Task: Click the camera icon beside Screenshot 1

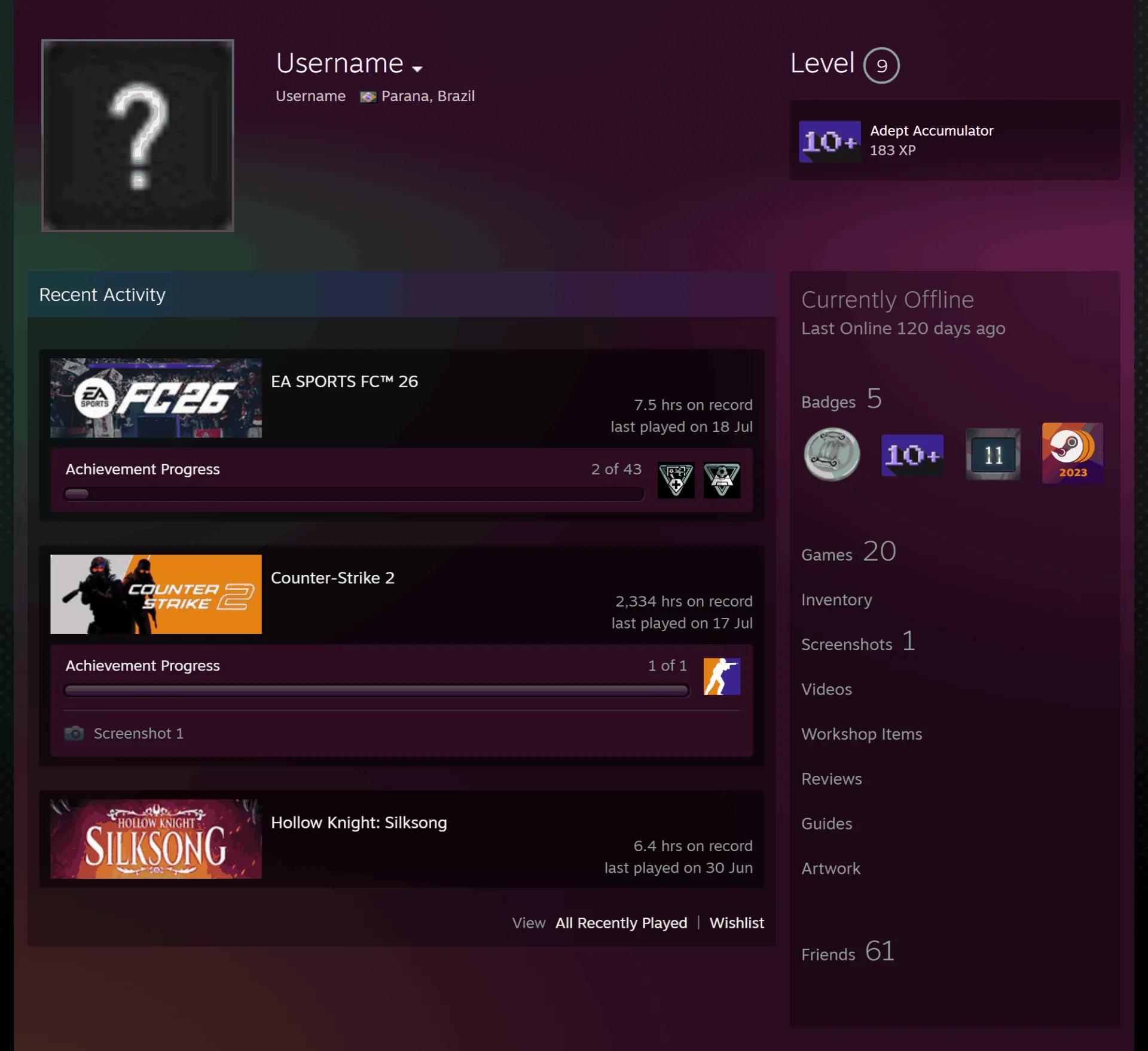Action: click(74, 733)
